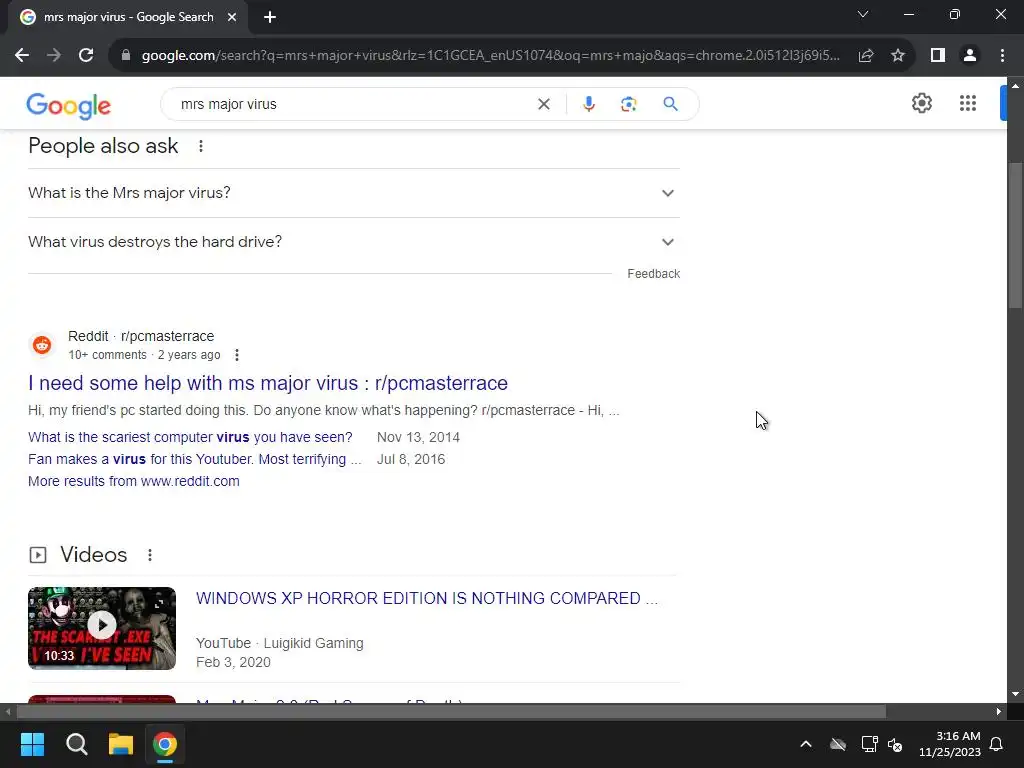Open the Google apps grid
This screenshot has height=768, width=1024.
(968, 103)
